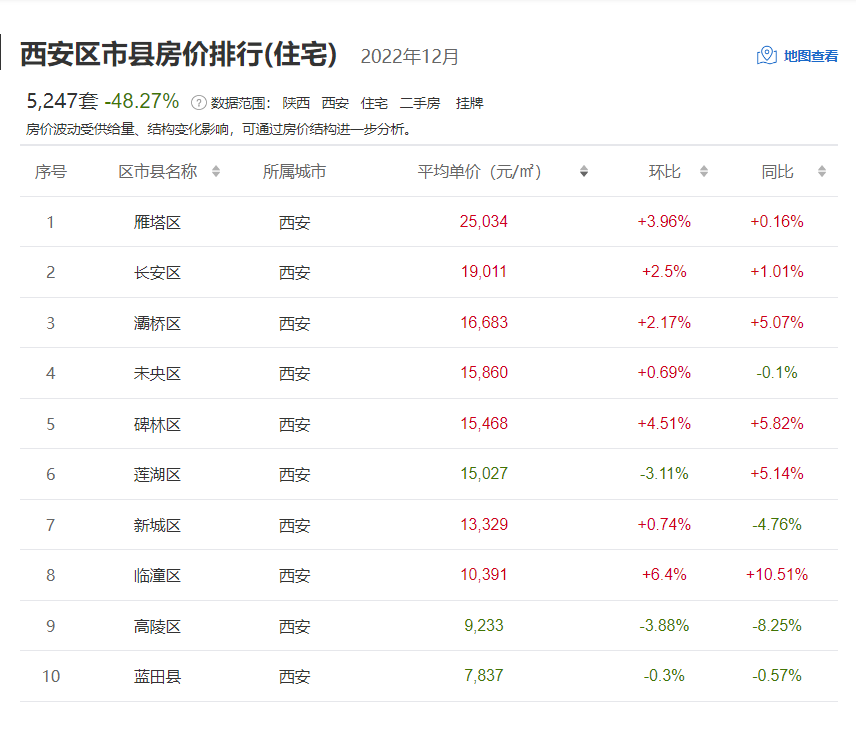Open the map view icon
Image resolution: width=856 pixels, height=734 pixels.
point(766,56)
